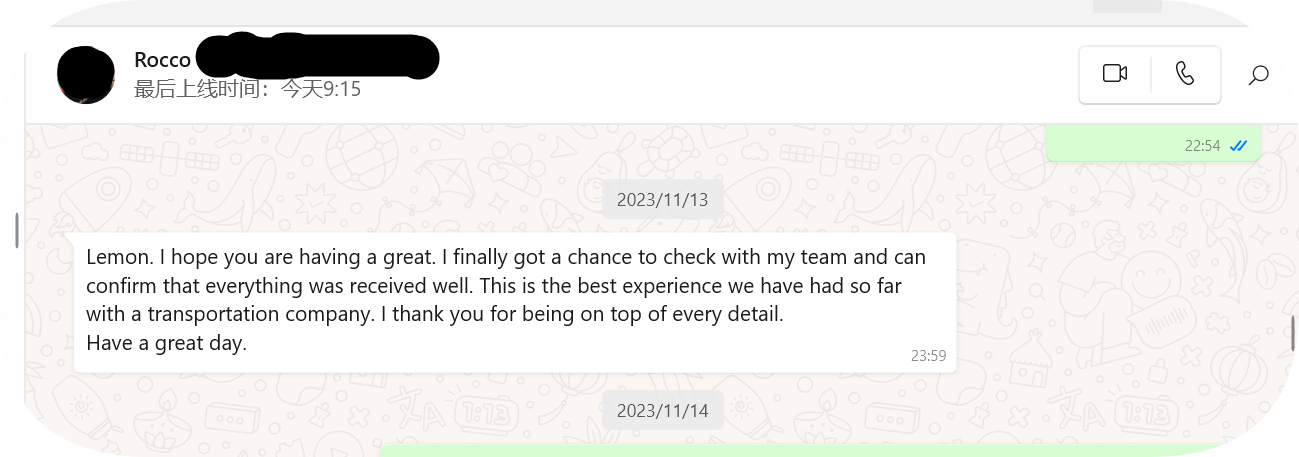Viewport: 1299px width, 457px height.
Task: Click the panel divider handle on left edge
Action: pos(17,230)
